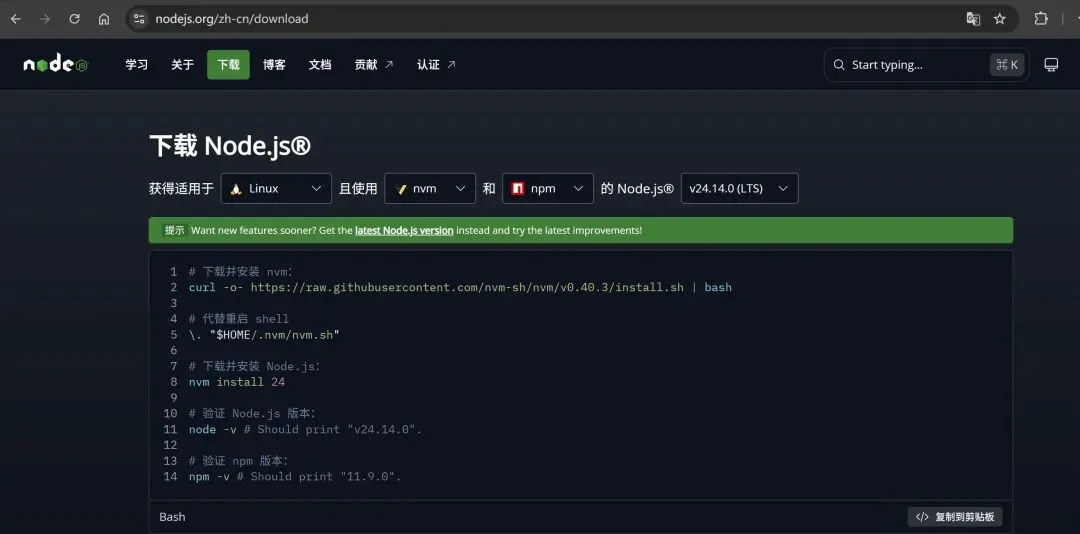Click the curl install command line
The image size is (1080, 534).
click(x=460, y=287)
